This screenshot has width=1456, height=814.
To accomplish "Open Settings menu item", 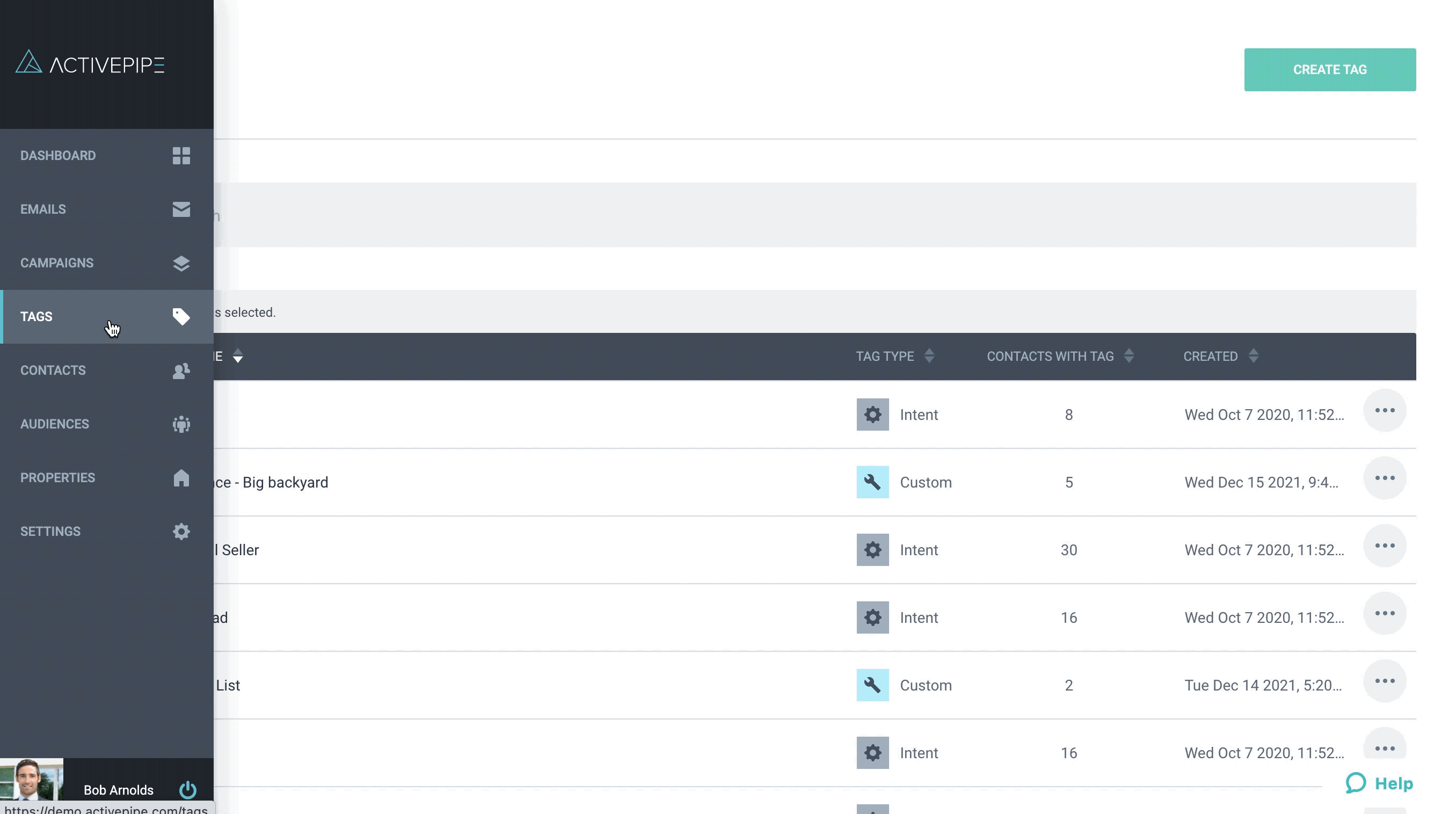I will coord(107,532).
